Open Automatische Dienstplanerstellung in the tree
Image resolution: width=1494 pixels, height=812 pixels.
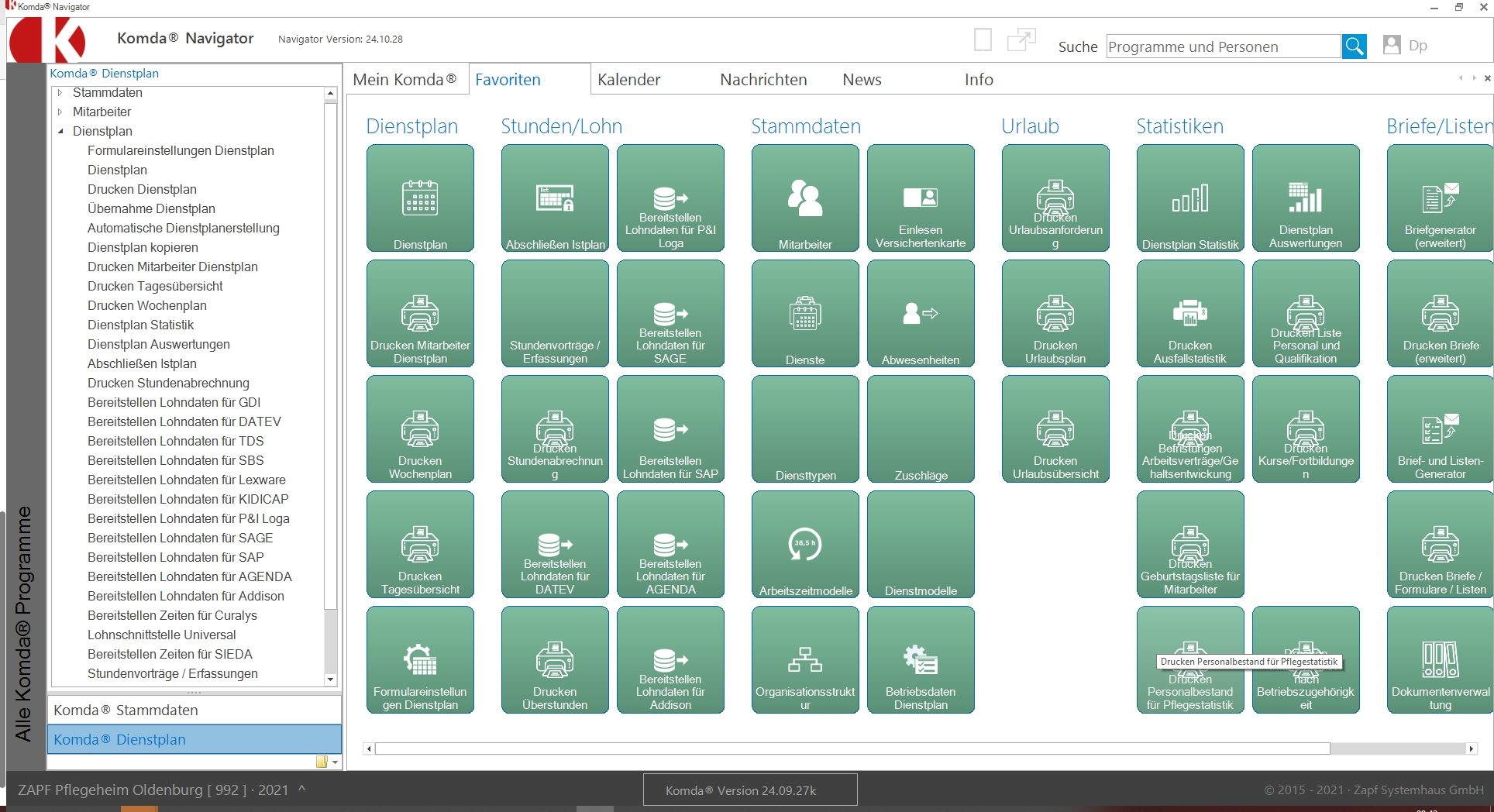(x=183, y=229)
